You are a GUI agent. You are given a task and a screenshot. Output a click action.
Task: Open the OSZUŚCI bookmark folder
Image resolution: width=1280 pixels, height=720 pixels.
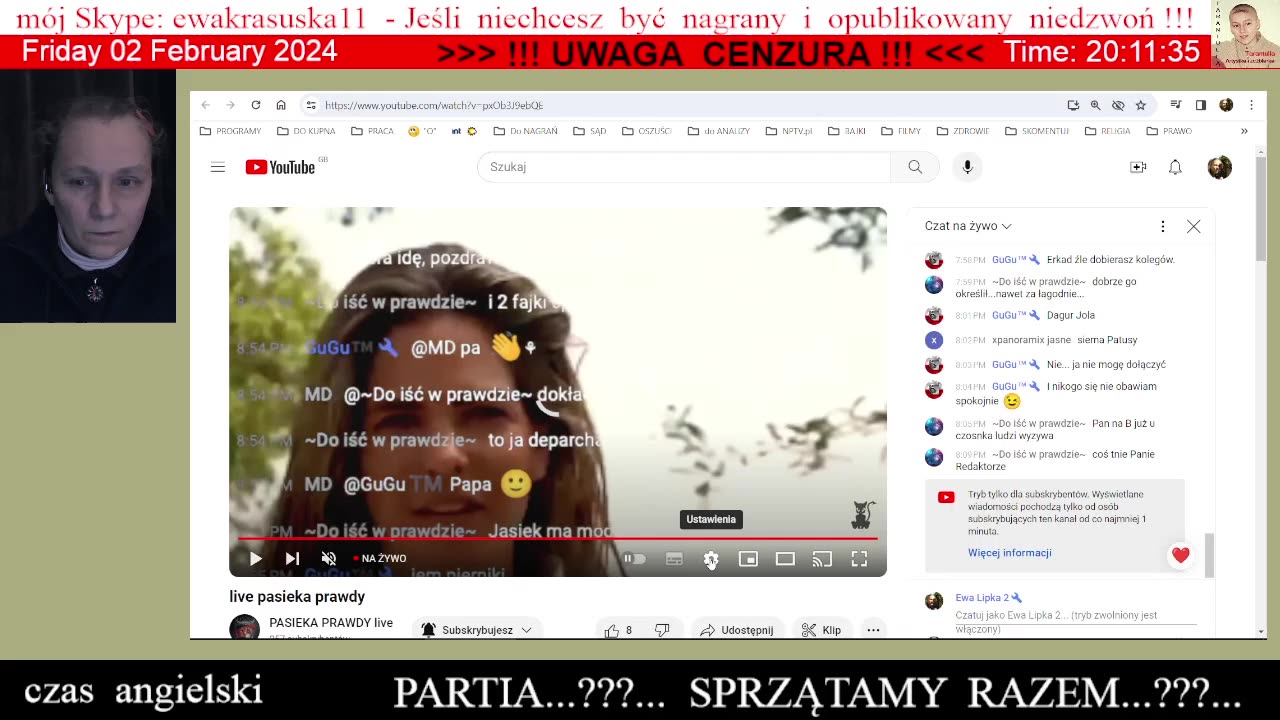point(646,131)
